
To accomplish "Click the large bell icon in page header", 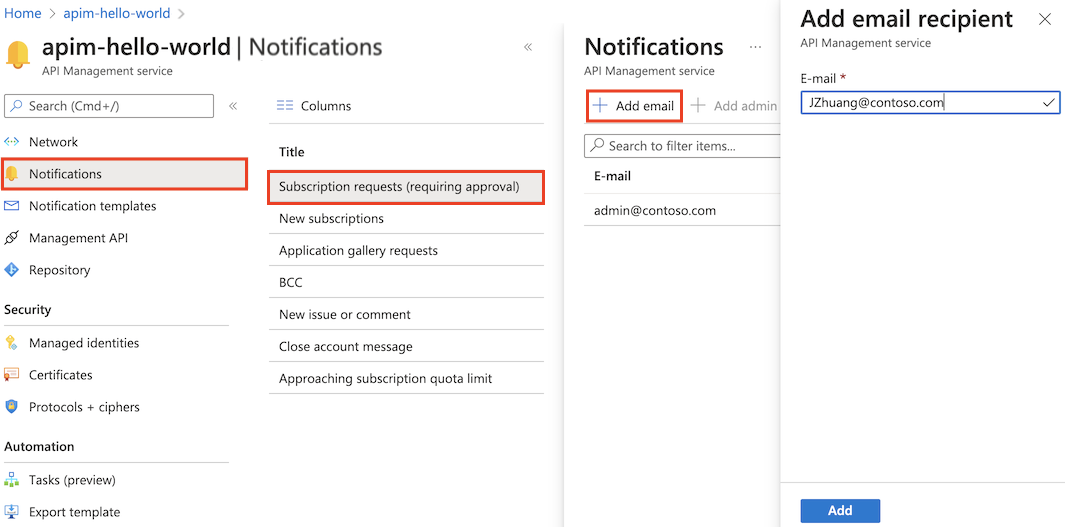I will [x=18, y=54].
